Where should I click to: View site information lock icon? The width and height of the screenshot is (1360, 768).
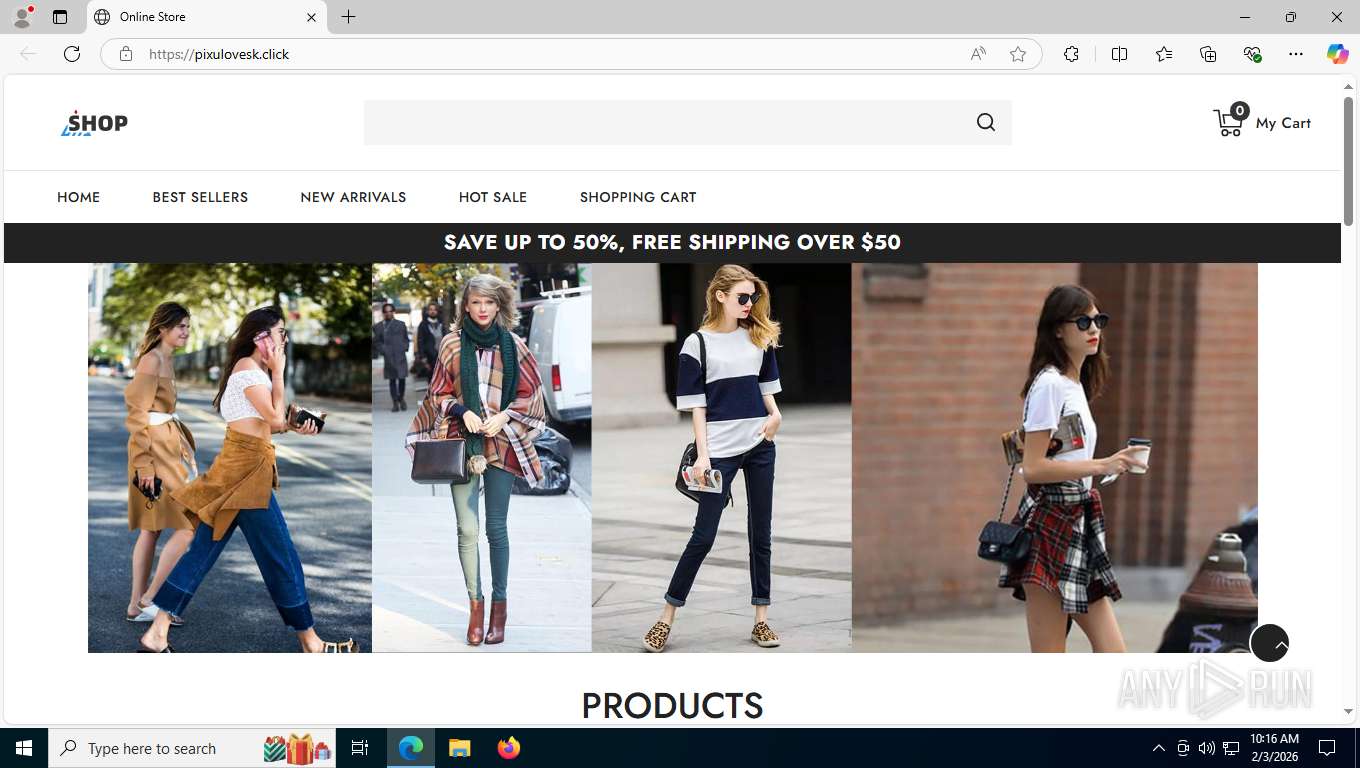tap(126, 54)
